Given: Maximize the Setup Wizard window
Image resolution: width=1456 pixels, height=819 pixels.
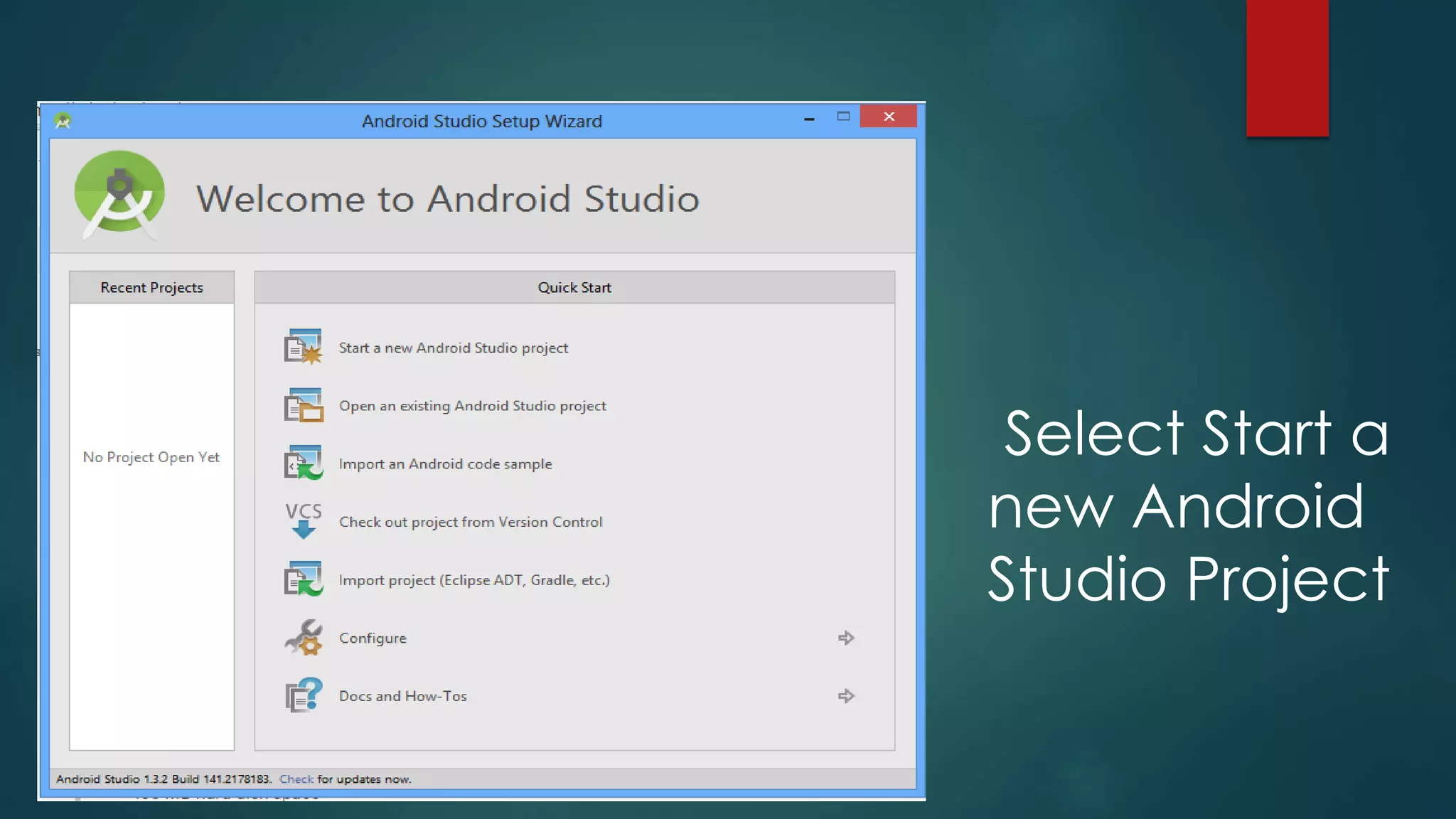Looking at the screenshot, I should click(x=843, y=117).
